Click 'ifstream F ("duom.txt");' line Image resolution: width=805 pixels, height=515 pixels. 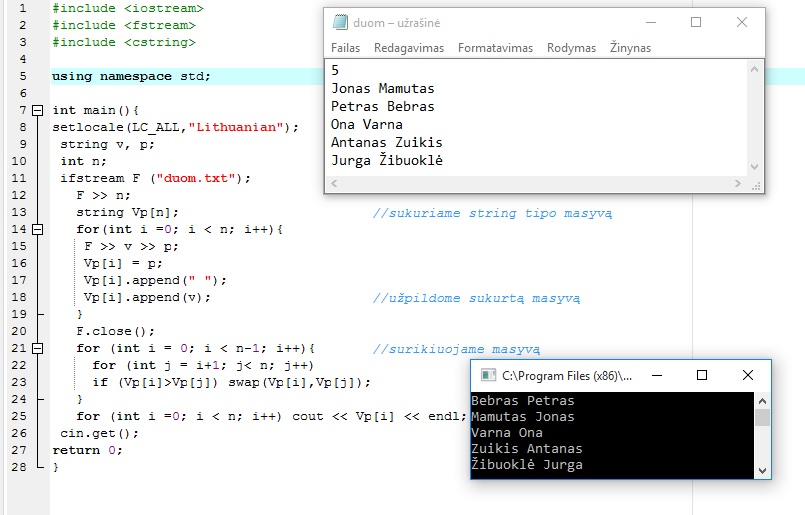point(155,178)
